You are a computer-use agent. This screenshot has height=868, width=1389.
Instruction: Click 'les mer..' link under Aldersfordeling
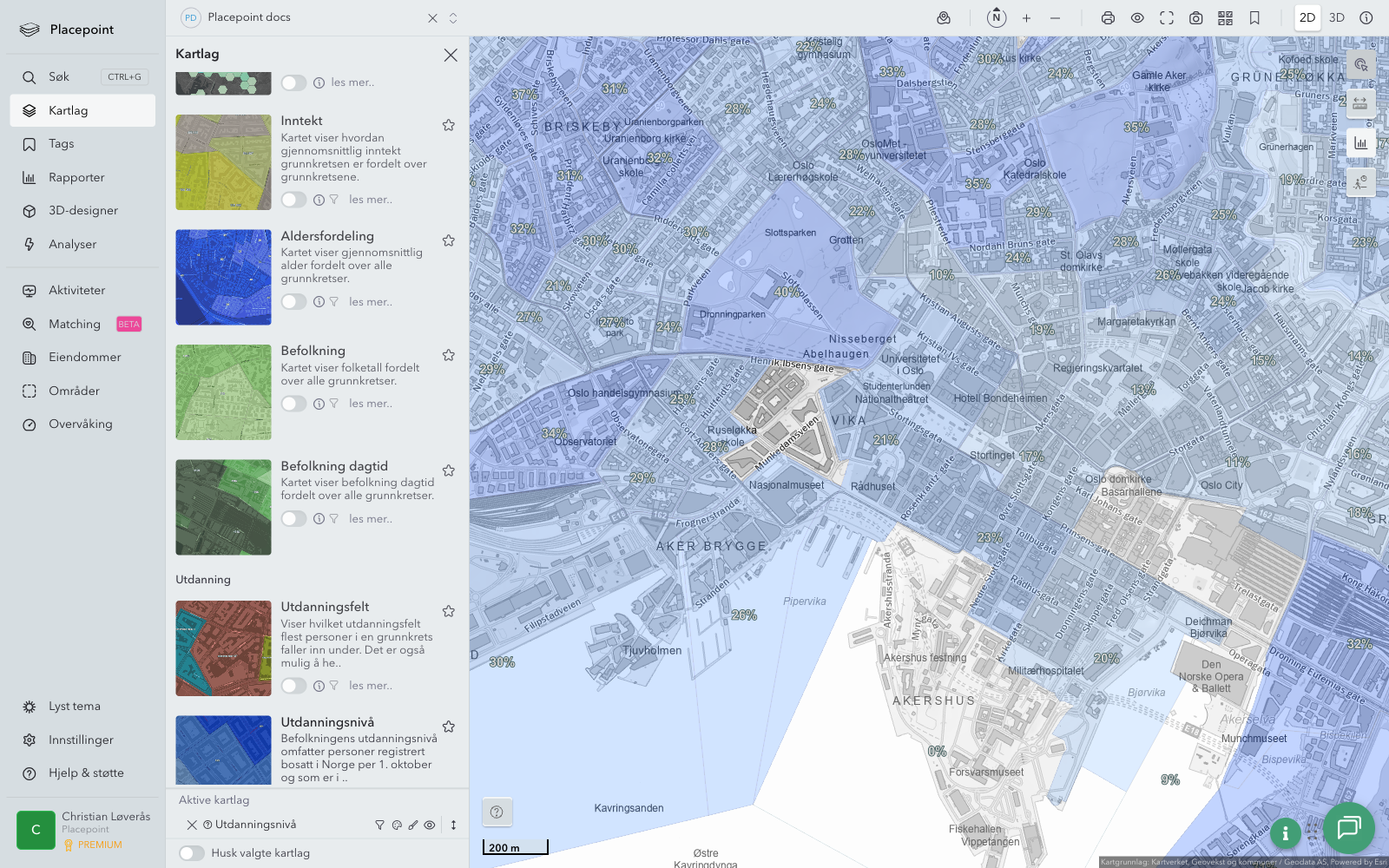371,302
